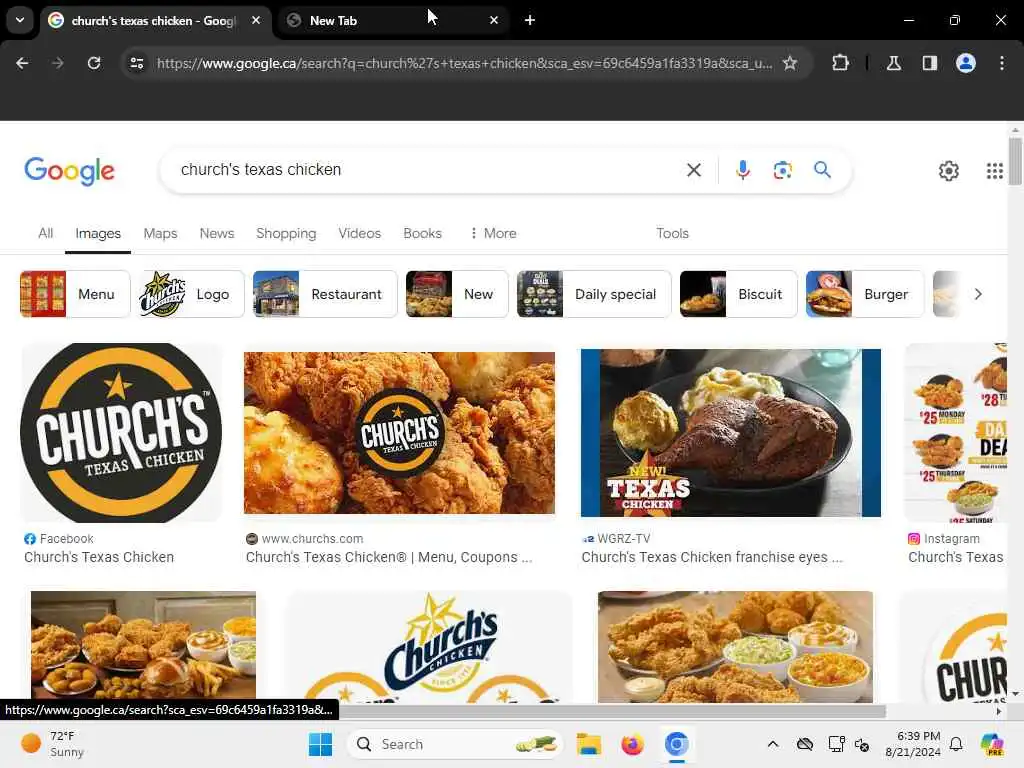Screen dimensions: 1024x768
Task: Select the Images search tab
Action: tap(98, 233)
